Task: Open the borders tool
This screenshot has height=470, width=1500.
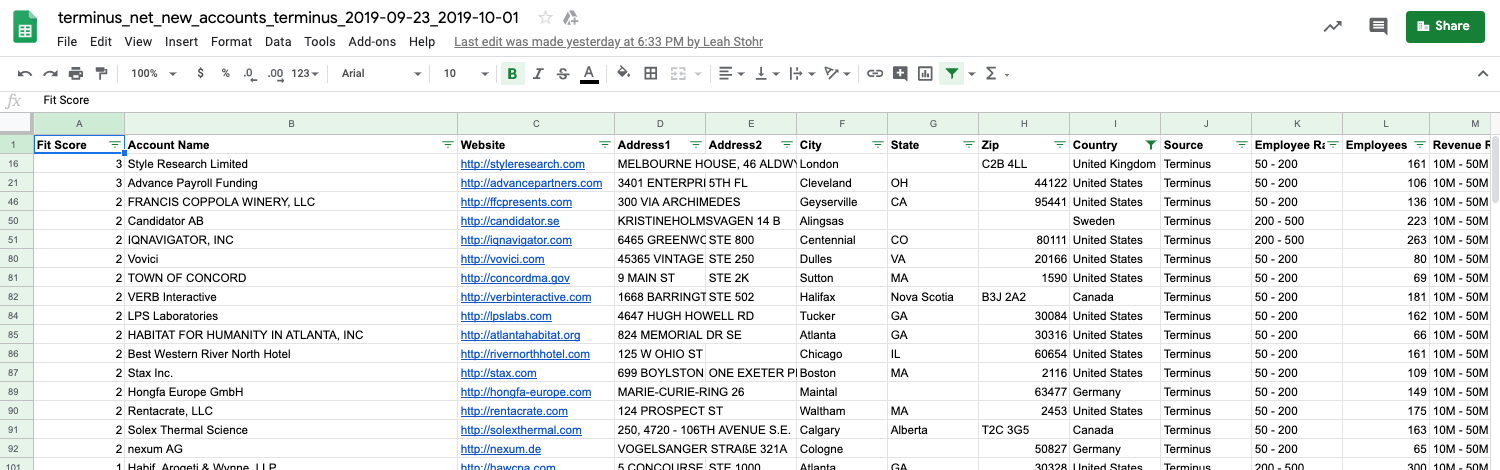Action: click(651, 73)
